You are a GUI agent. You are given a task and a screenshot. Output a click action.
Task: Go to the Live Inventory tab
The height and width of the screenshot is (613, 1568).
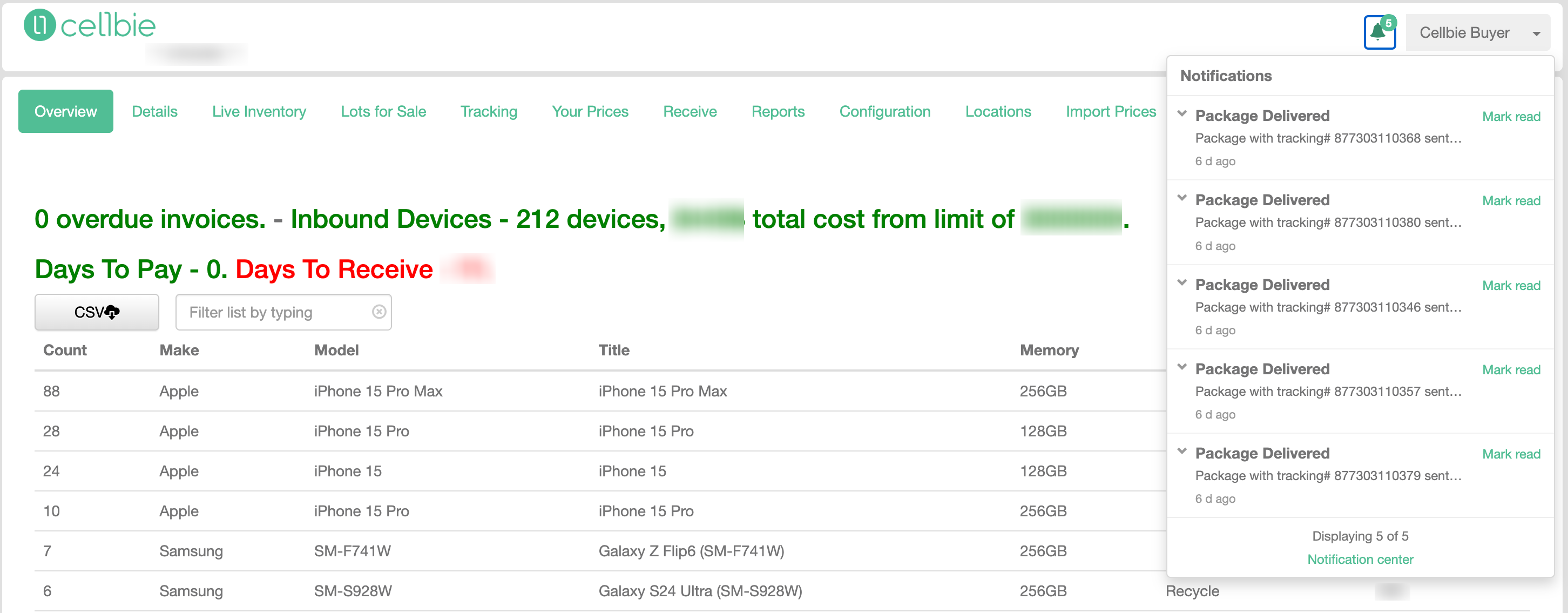pyautogui.click(x=259, y=111)
